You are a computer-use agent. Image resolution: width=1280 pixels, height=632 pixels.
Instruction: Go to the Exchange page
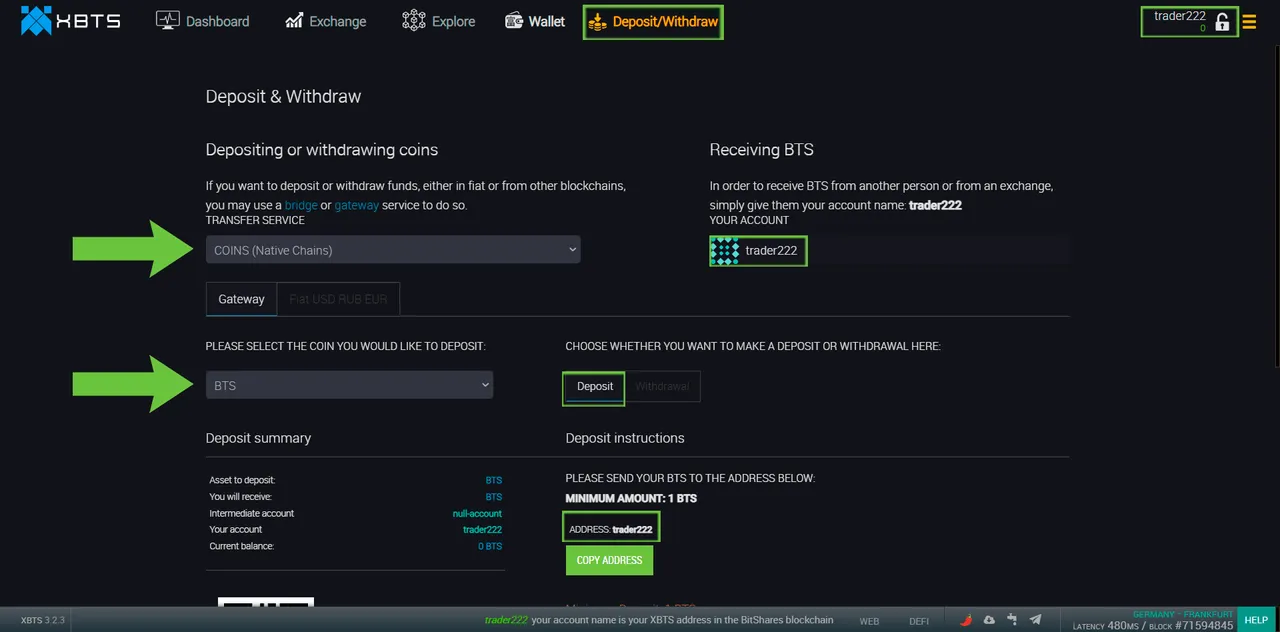[x=326, y=21]
